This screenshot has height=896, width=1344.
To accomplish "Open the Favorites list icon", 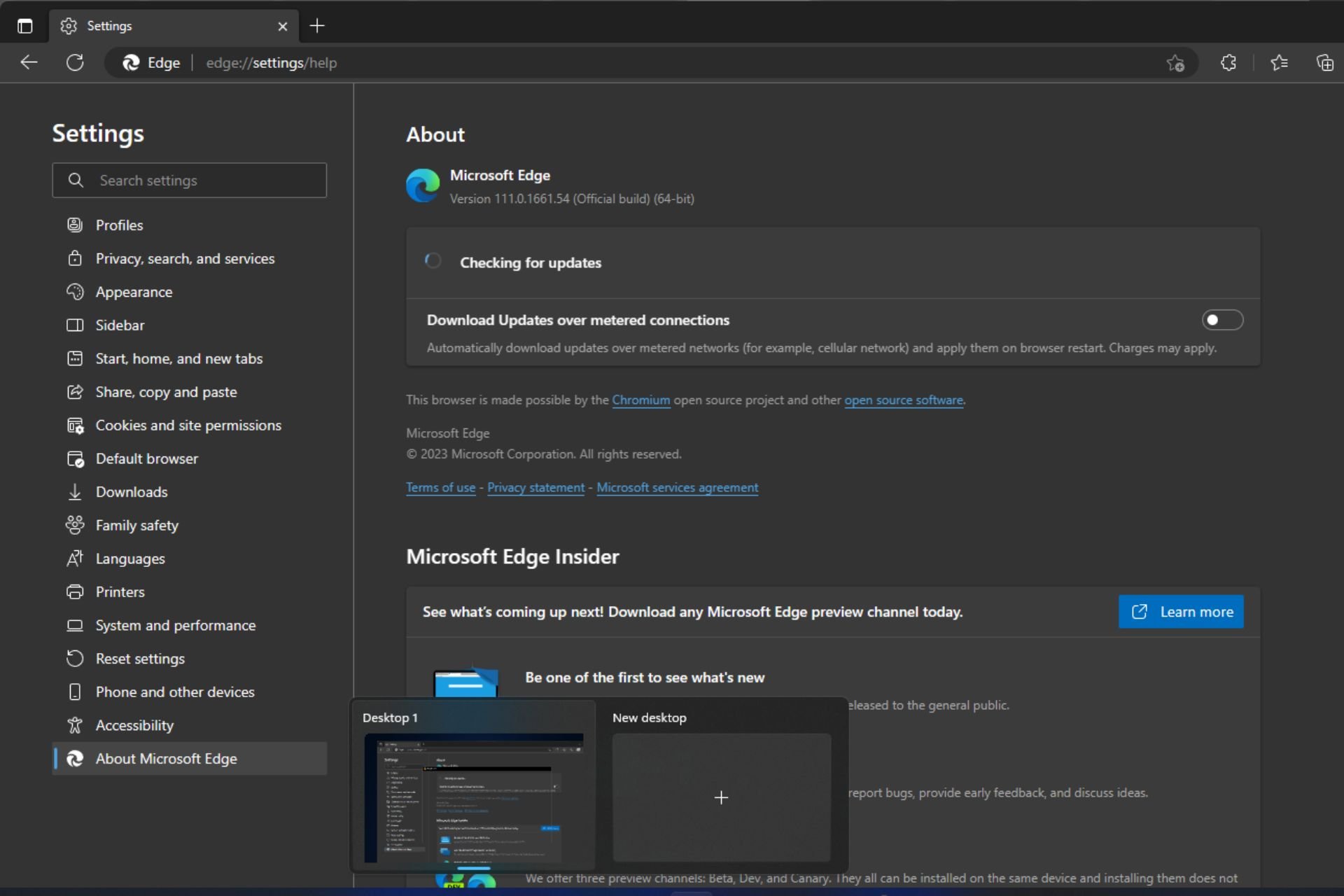I will [1279, 63].
